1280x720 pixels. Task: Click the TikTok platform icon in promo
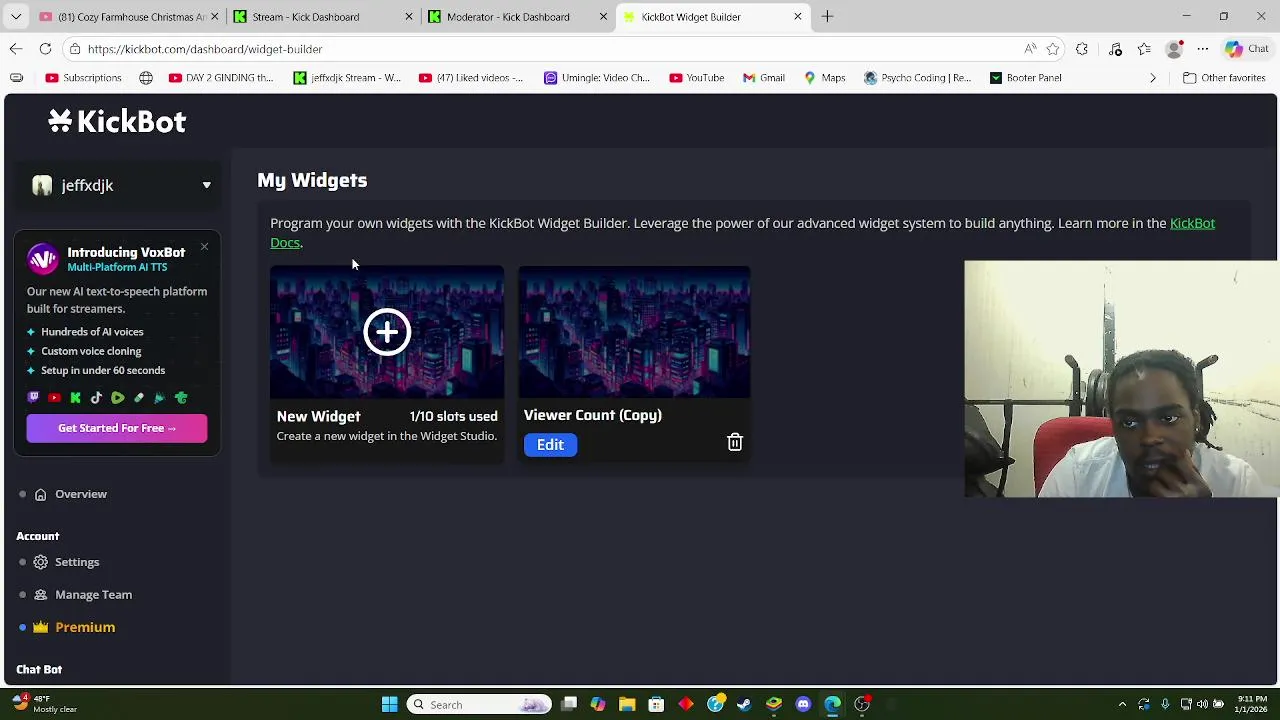coord(96,398)
